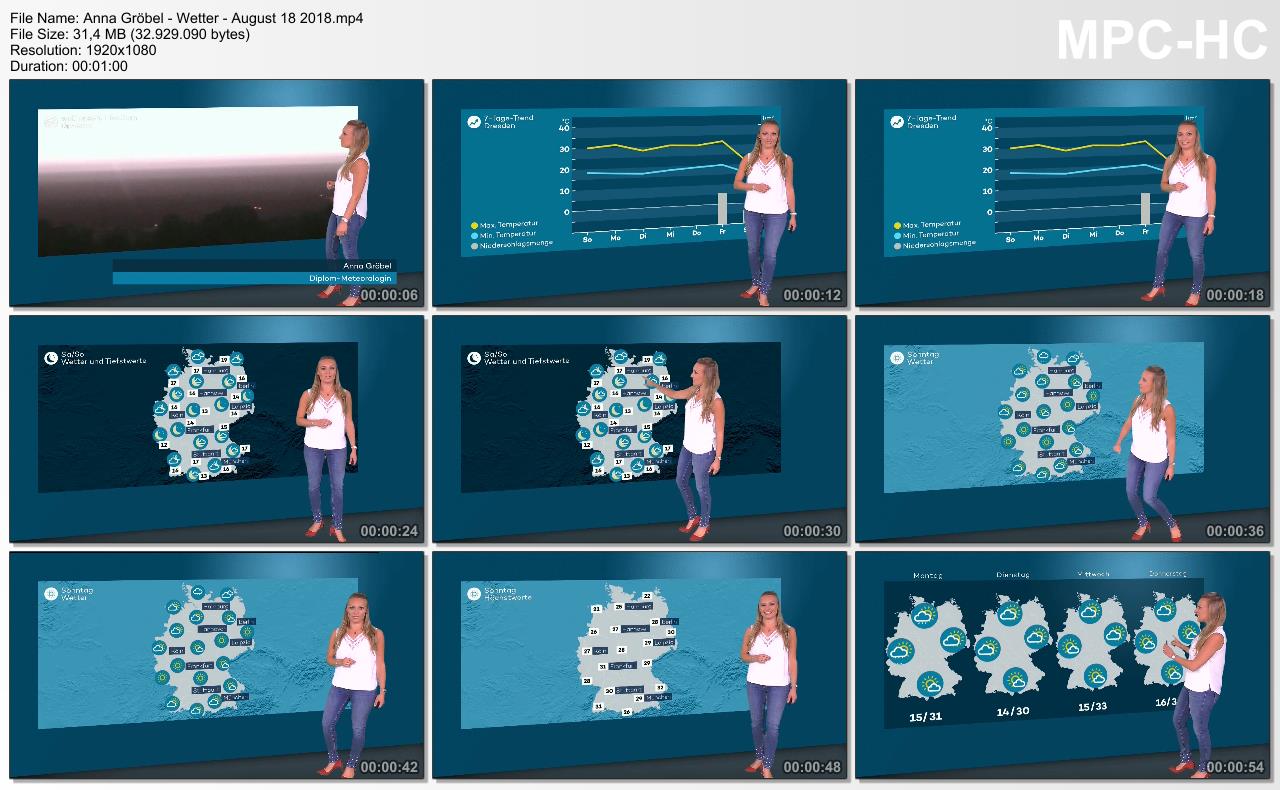The width and height of the screenshot is (1280, 790).
Task: Open the thumbnail at timestamp 00:00:36
Action: (x=1063, y=429)
